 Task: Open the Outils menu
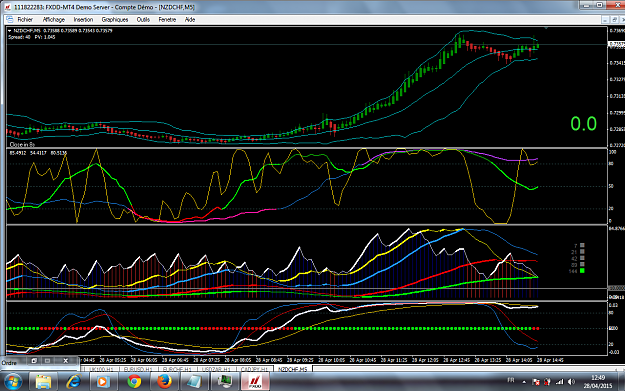tap(143, 20)
